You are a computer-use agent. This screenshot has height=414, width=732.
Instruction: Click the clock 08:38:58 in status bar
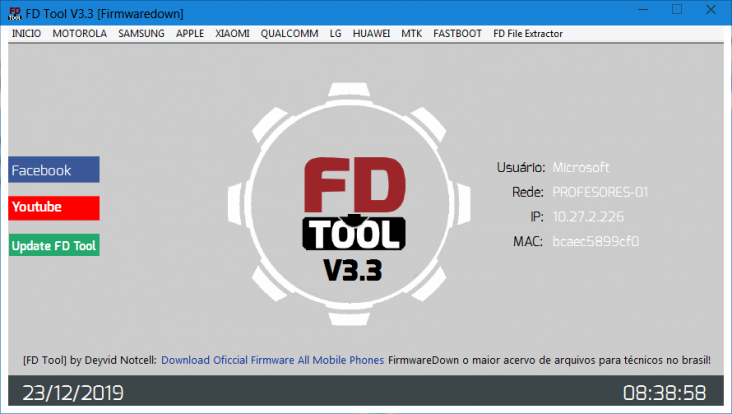pyautogui.click(x=664, y=393)
